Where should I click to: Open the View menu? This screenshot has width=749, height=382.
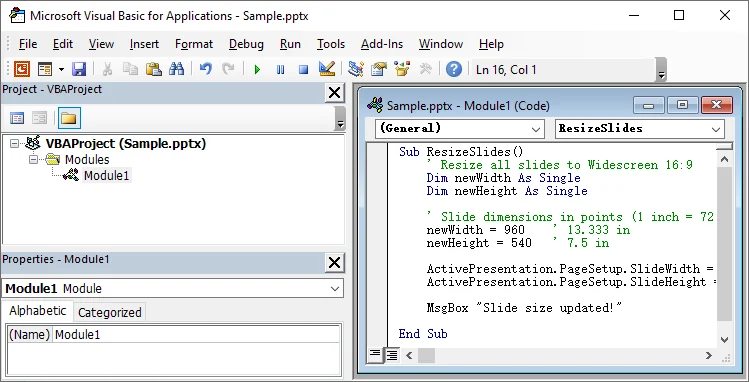(x=101, y=44)
